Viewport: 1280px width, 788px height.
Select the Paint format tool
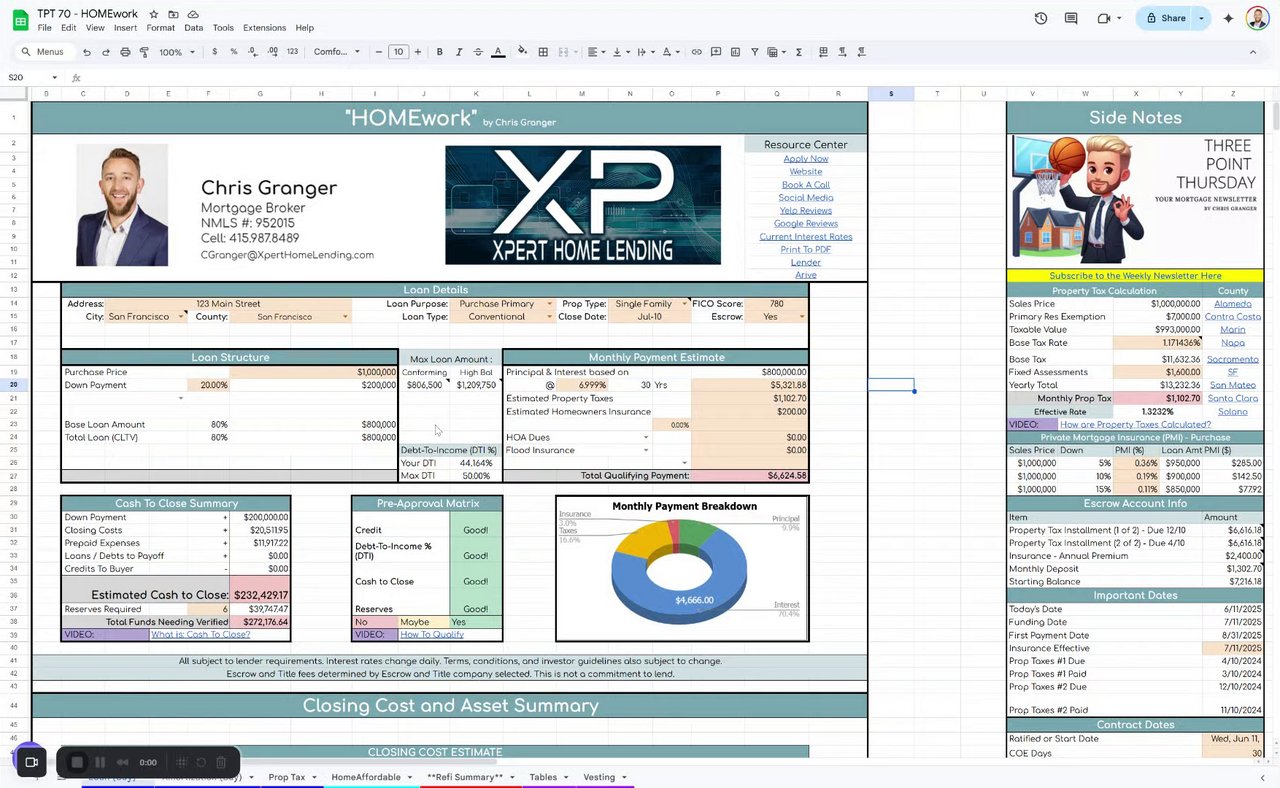click(x=144, y=52)
